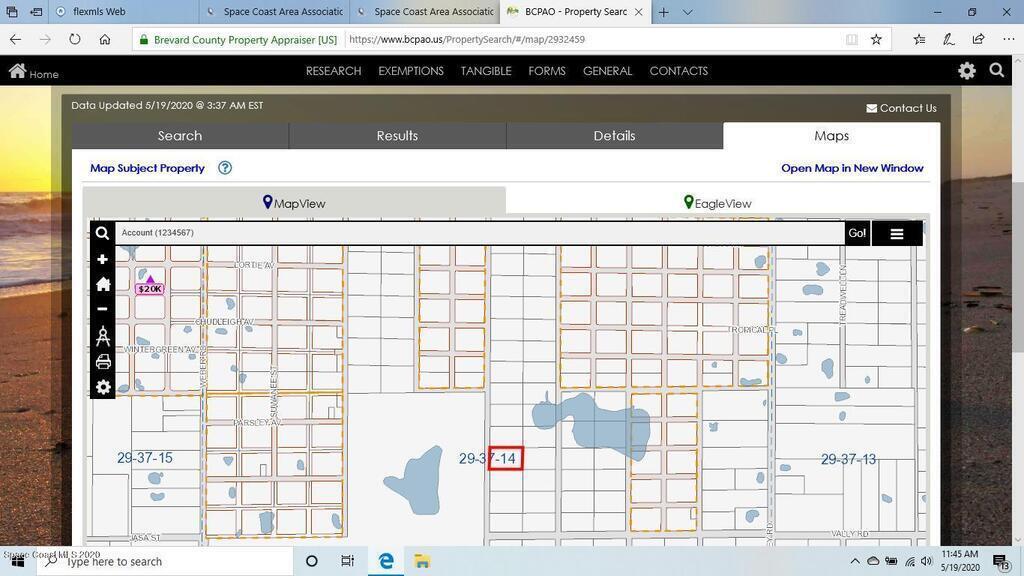Show hidden system tray icons

855,561
